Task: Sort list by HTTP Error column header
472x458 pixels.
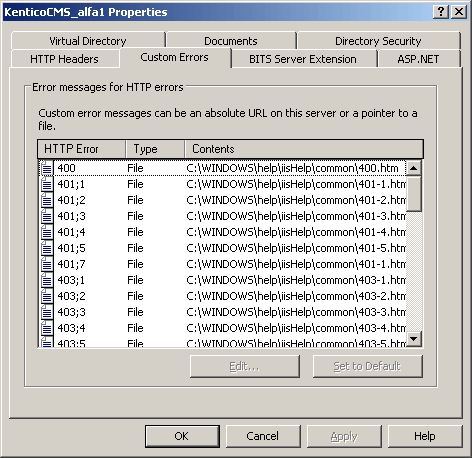Action: point(82,149)
